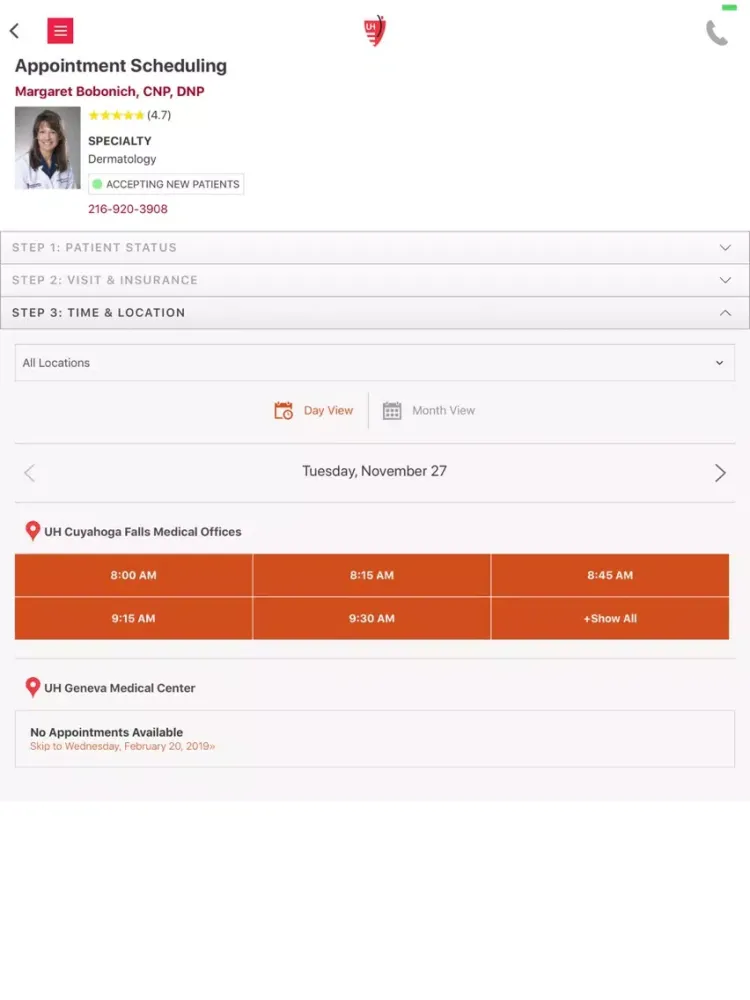750x1000 pixels.
Task: Select the 8:00 AM appointment slot
Action: 133,575
